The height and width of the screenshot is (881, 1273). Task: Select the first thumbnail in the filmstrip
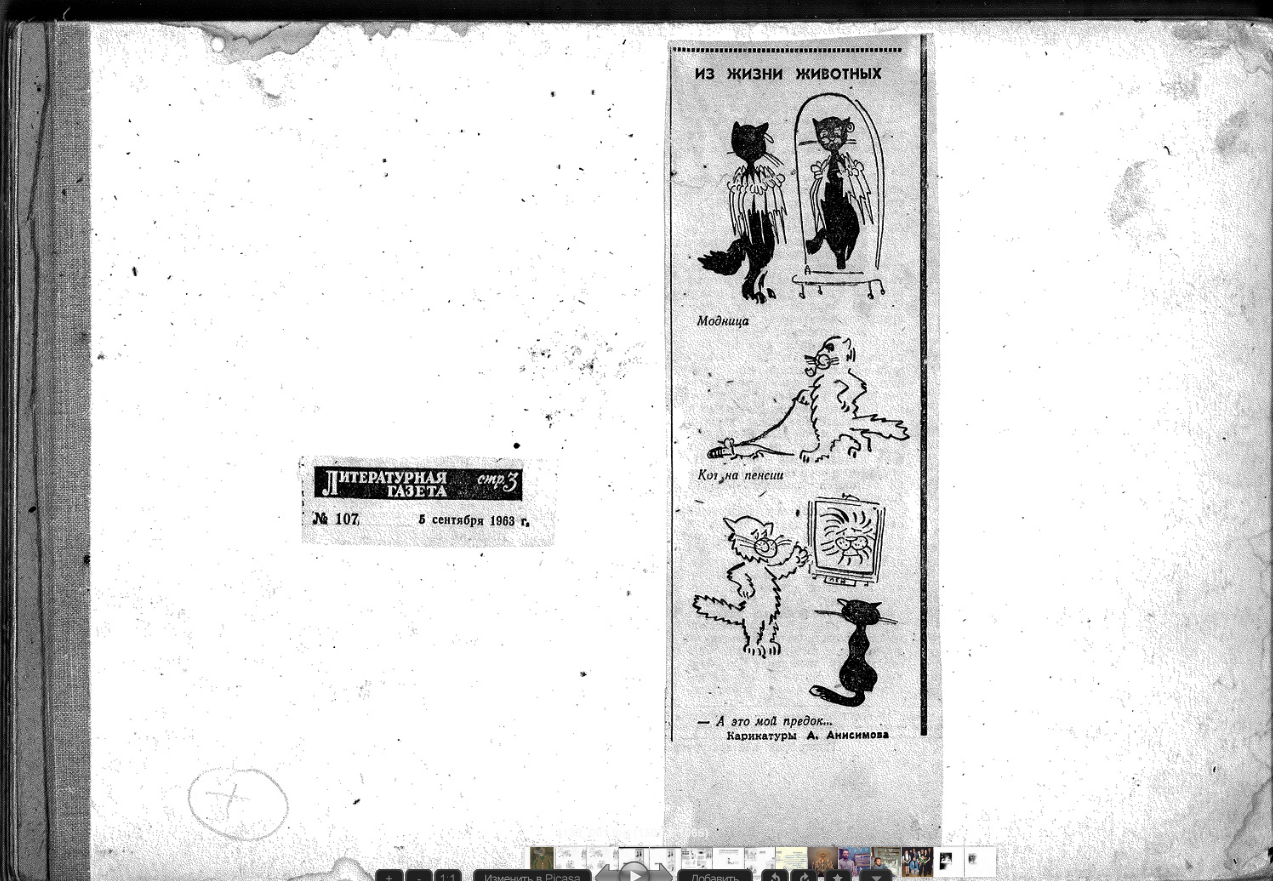541,859
